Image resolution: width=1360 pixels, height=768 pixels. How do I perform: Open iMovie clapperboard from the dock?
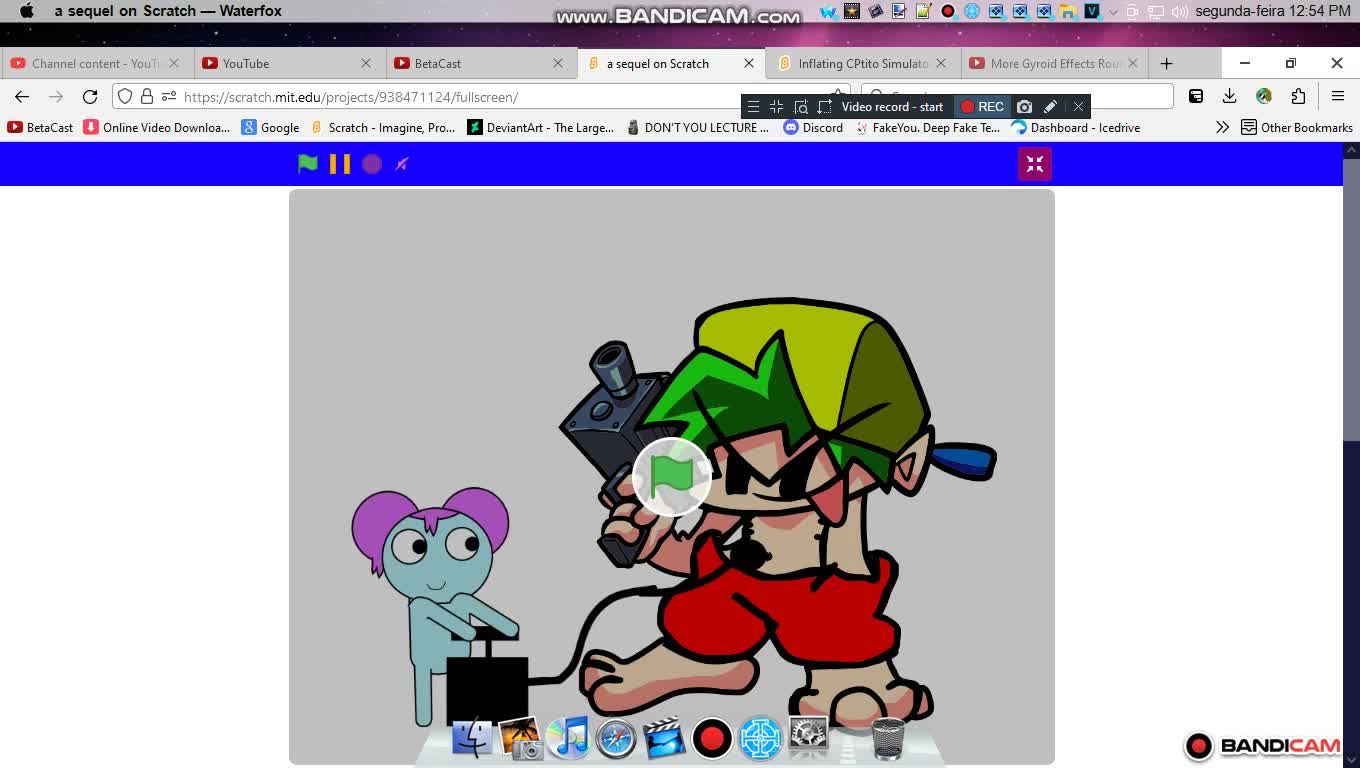664,739
